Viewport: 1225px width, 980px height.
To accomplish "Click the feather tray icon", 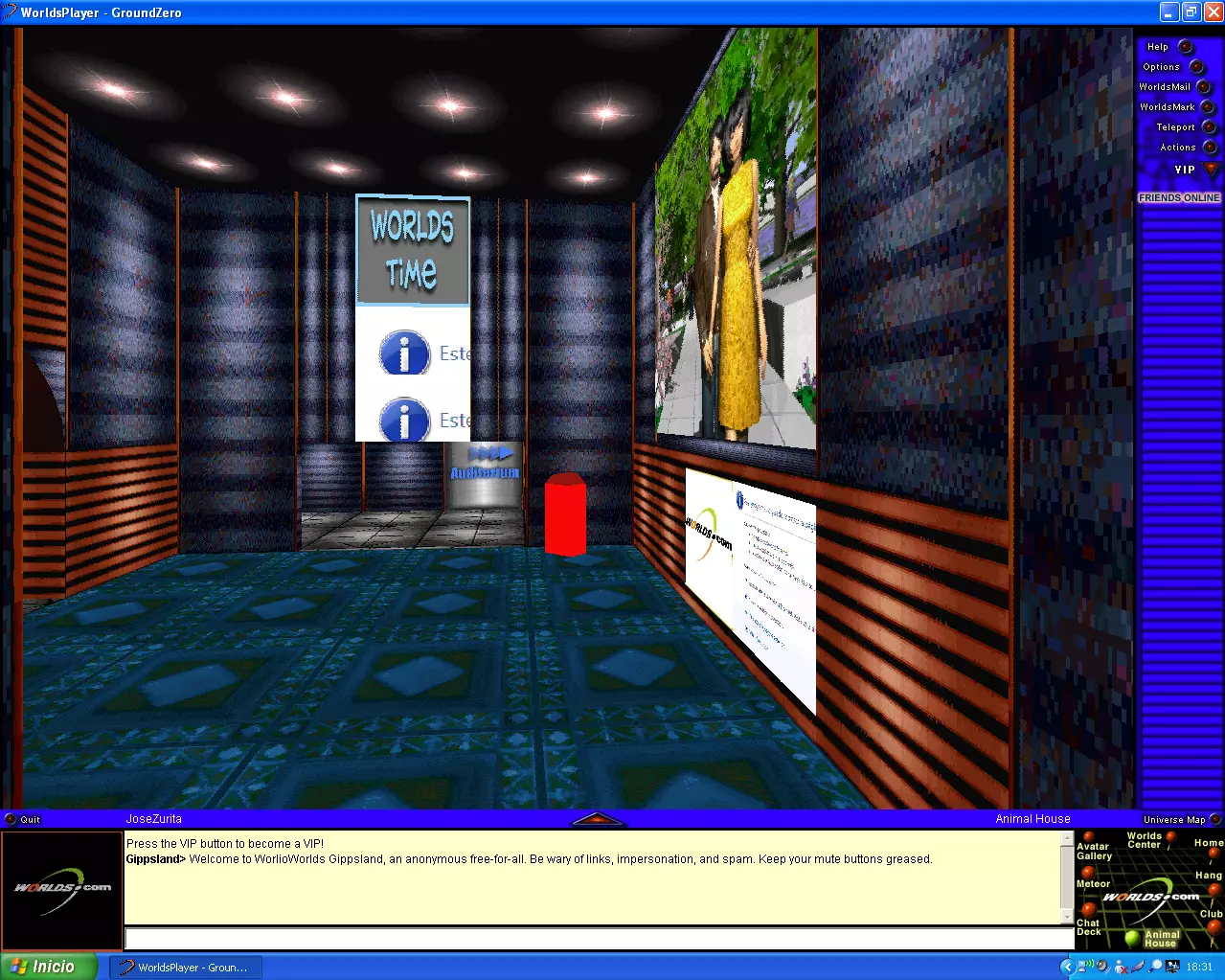I will (x=1138, y=967).
